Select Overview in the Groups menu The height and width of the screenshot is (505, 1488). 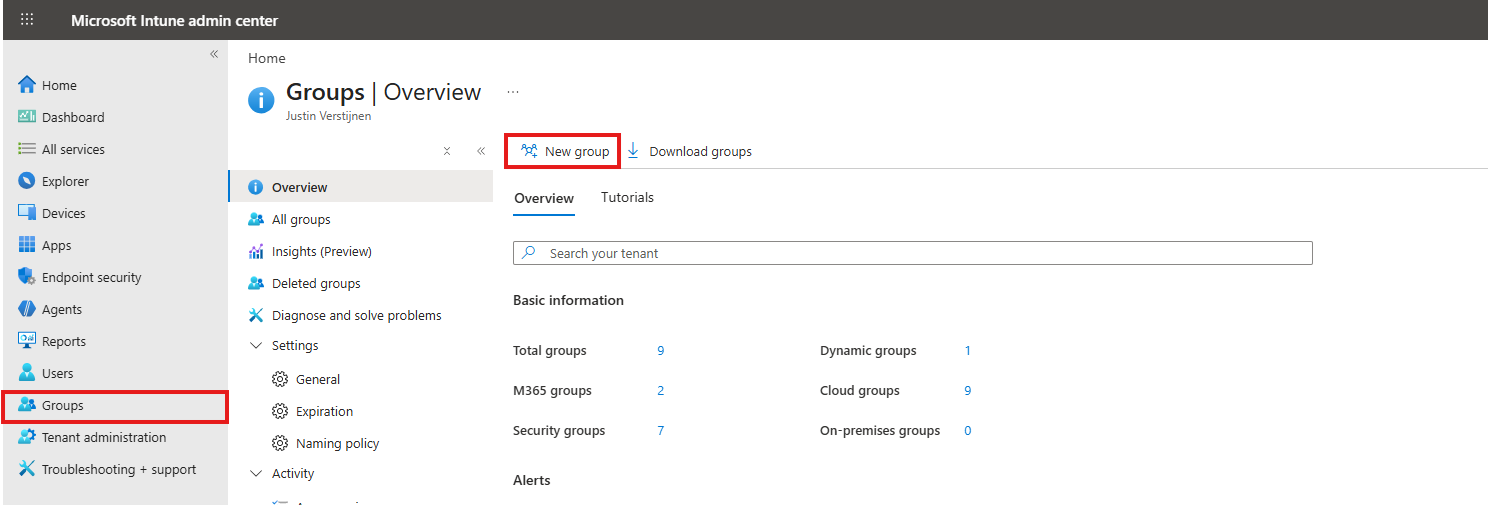coord(361,187)
